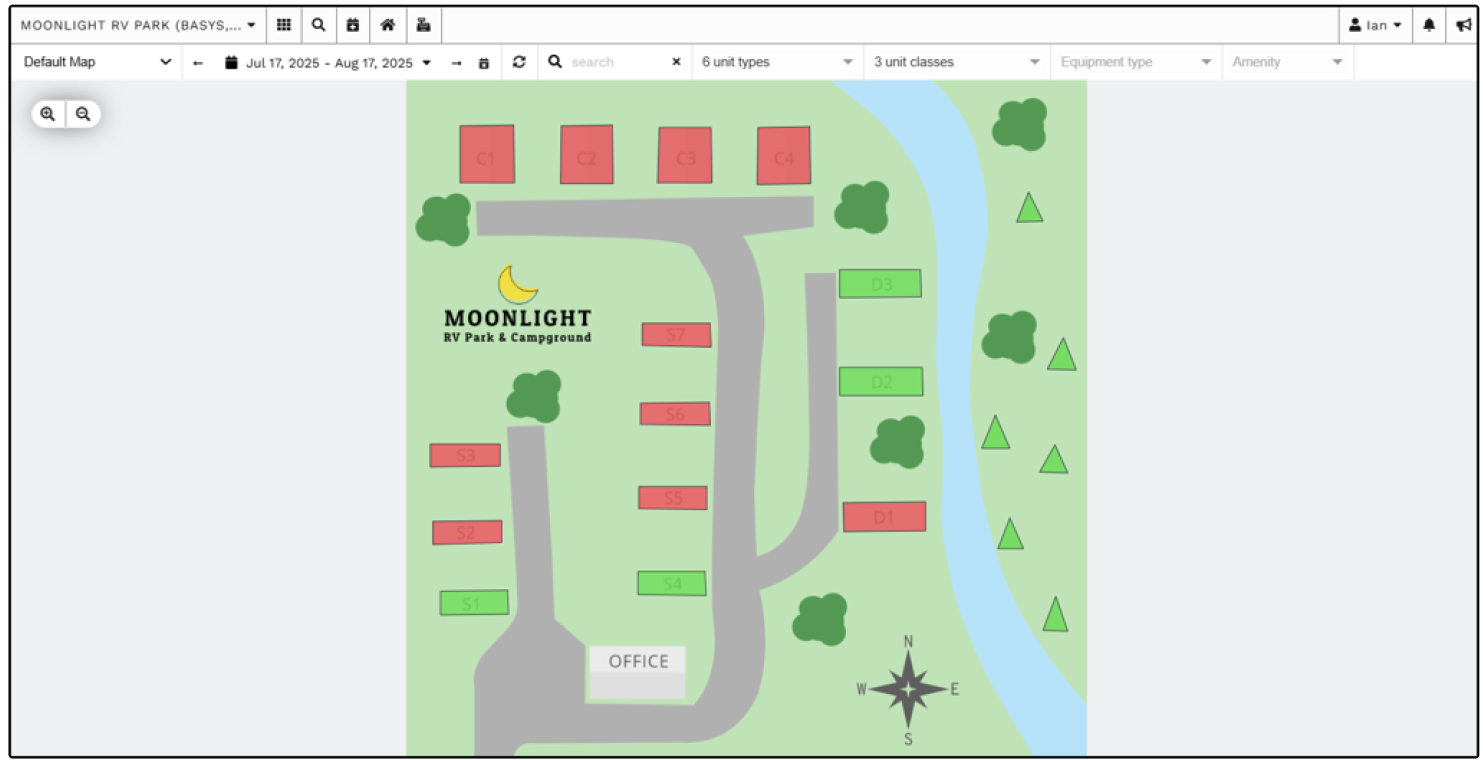Zoom out using the magnifier-minus control
The image size is (1483, 760).
coord(83,113)
